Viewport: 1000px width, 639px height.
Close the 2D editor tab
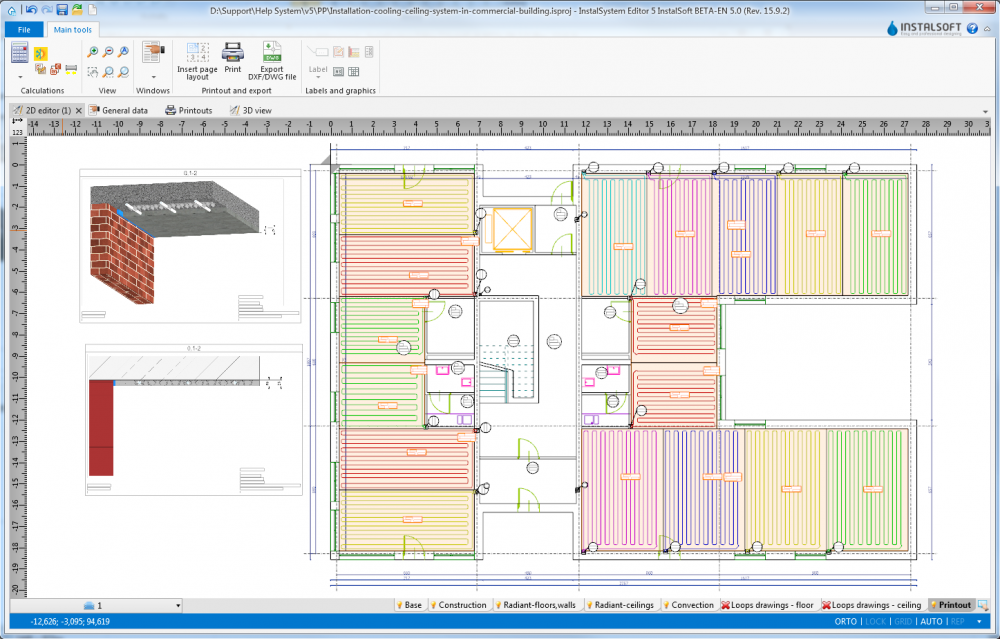coord(79,110)
